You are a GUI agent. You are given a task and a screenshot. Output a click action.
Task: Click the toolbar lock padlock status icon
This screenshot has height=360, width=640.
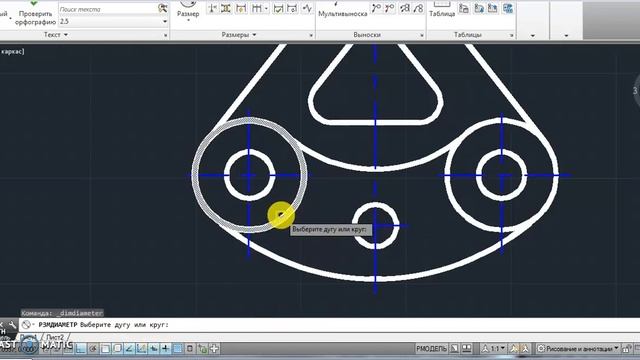click(x=627, y=349)
